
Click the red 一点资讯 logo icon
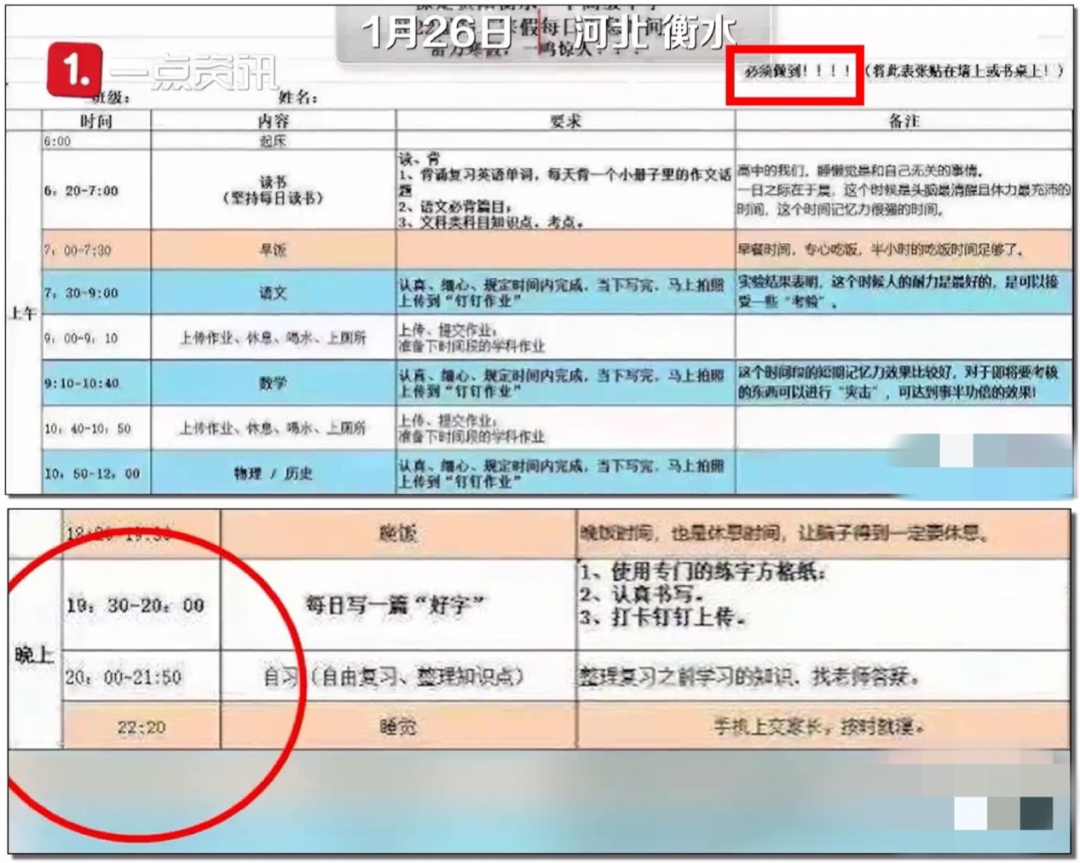(x=75, y=70)
